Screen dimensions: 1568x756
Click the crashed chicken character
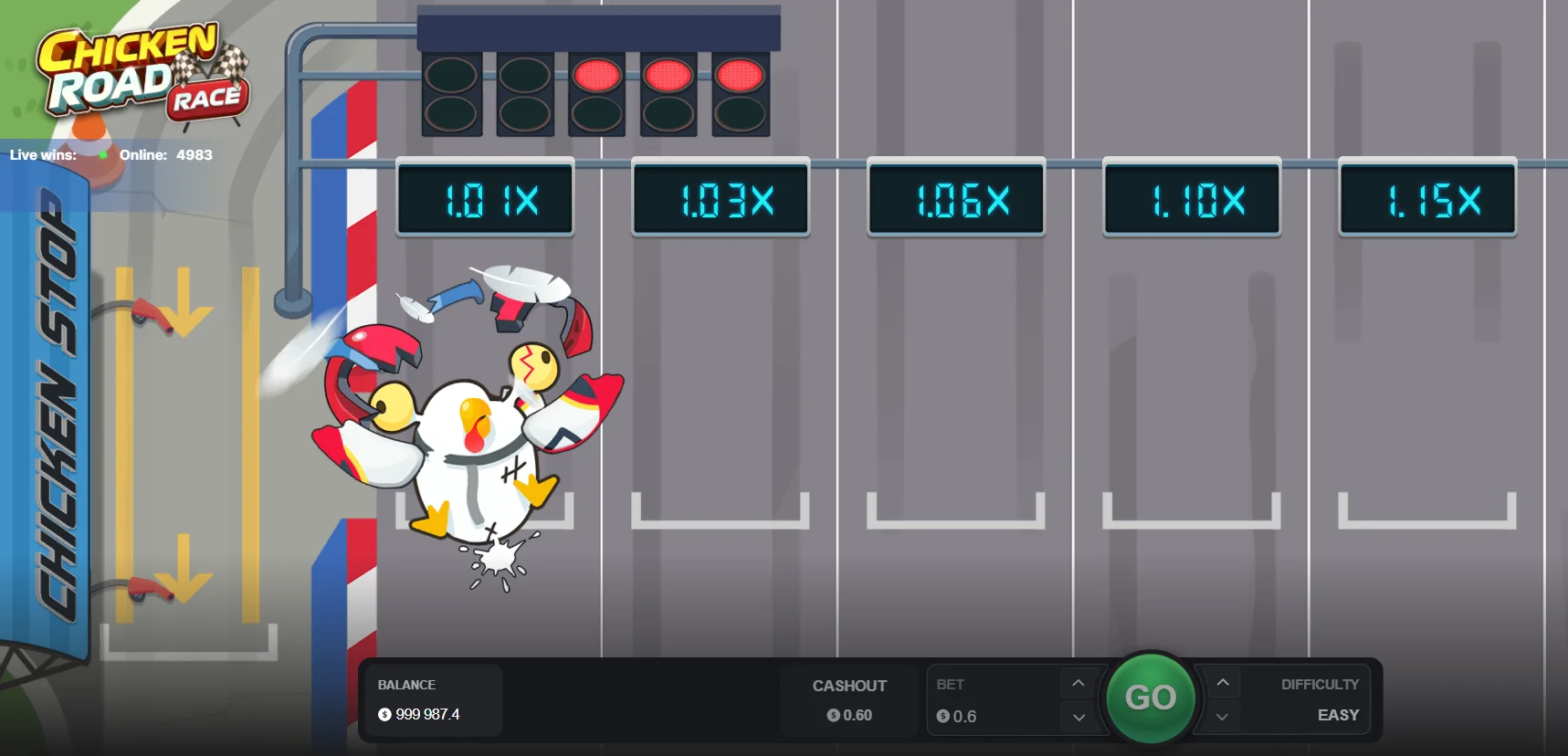coord(468,427)
